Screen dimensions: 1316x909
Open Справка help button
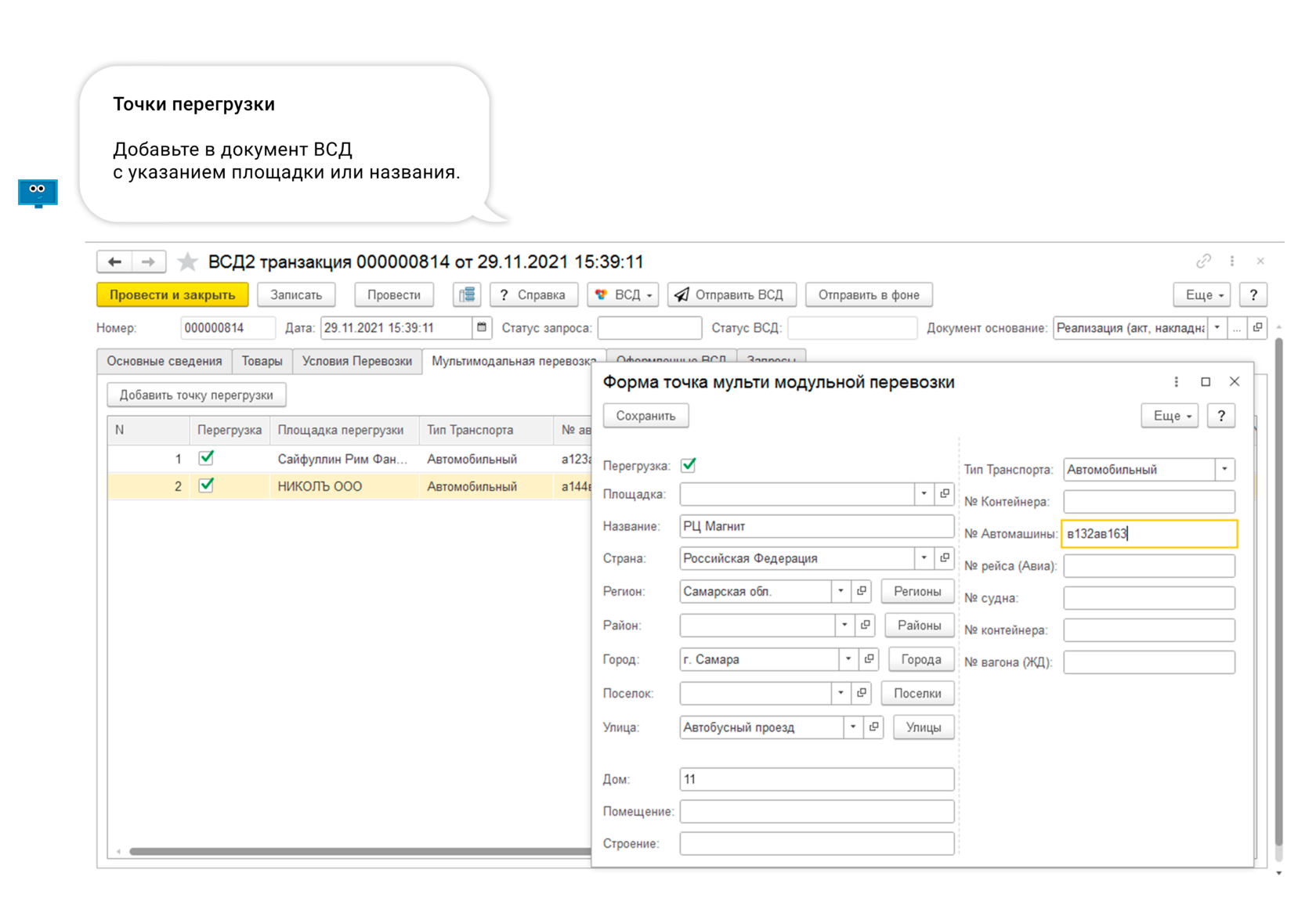(533, 294)
